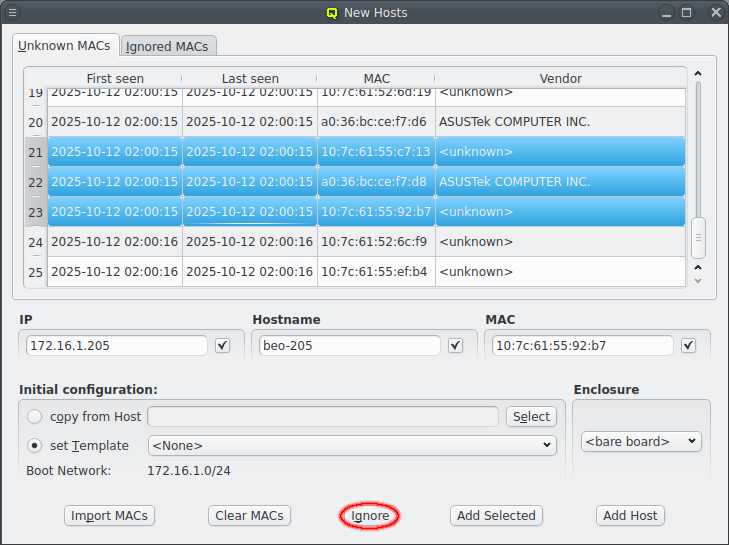
Task: Click the Select button for host copy
Action: tap(531, 416)
